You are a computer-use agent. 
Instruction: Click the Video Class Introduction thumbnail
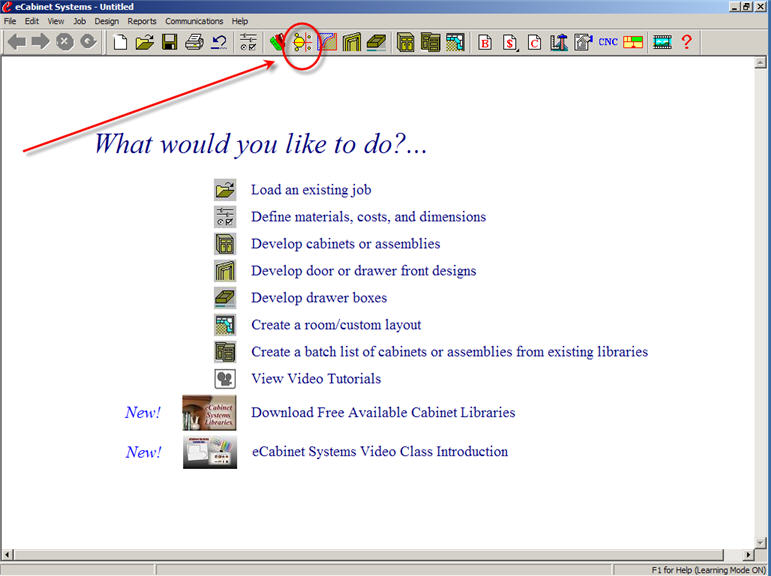[x=210, y=452]
